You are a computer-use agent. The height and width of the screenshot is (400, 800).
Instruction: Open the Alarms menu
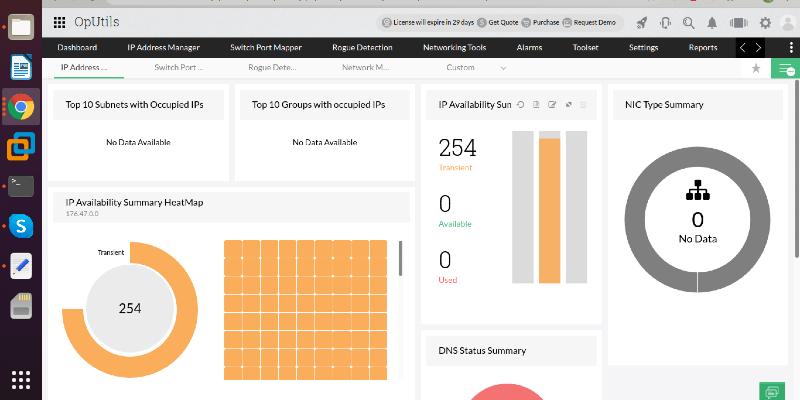coord(529,48)
